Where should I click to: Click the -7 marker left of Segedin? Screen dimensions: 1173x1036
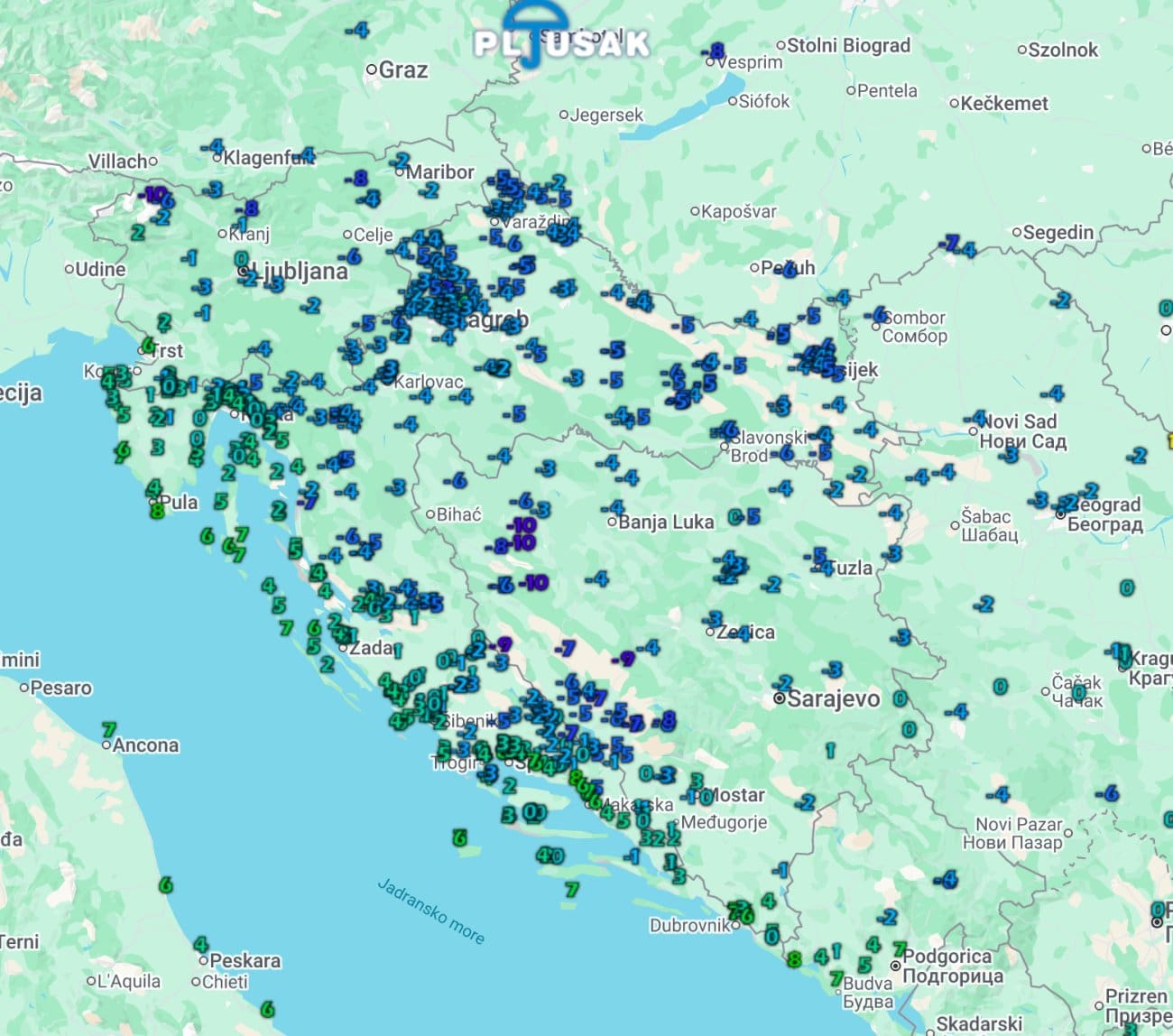point(949,244)
